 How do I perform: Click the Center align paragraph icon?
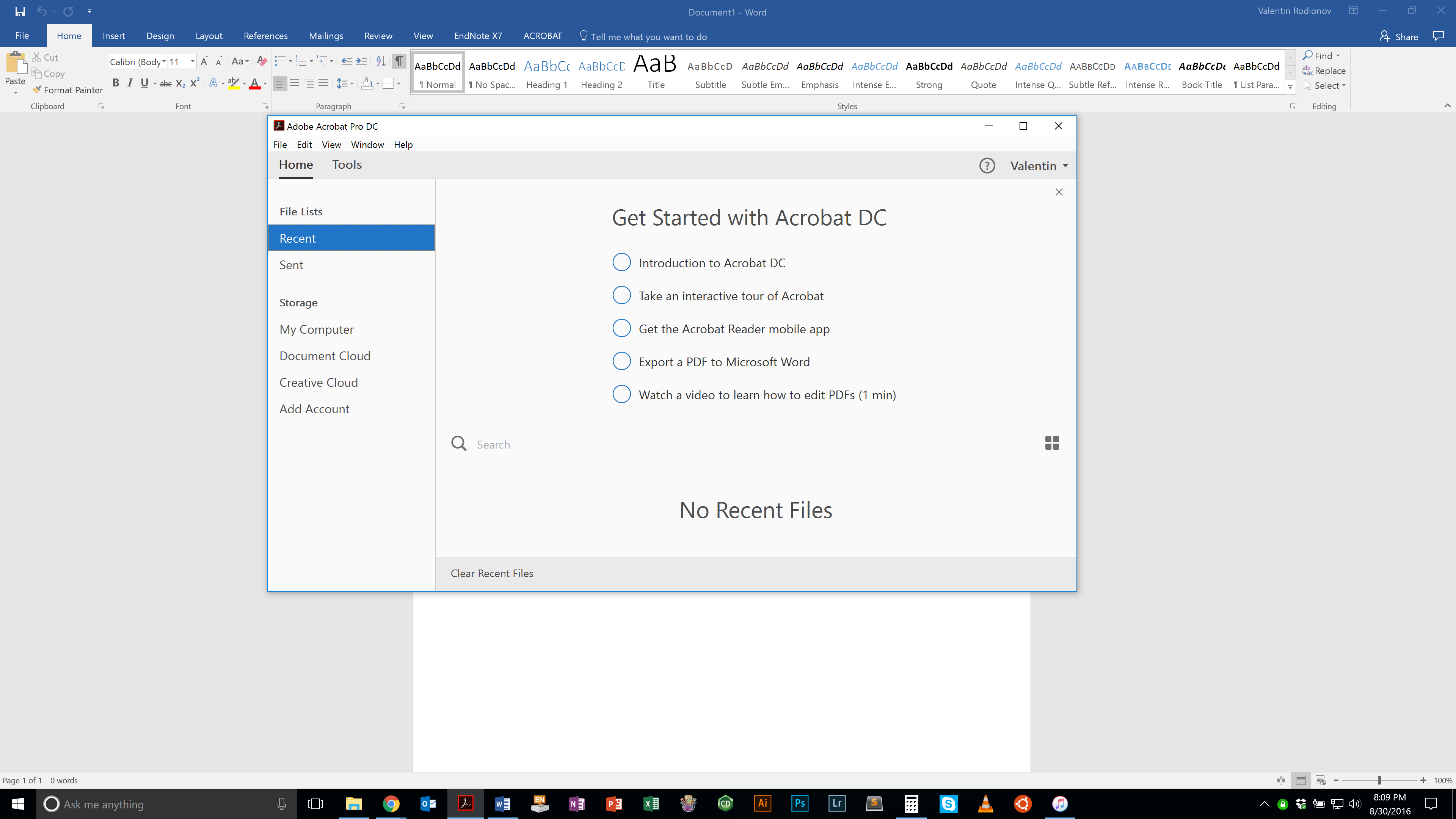tap(295, 84)
